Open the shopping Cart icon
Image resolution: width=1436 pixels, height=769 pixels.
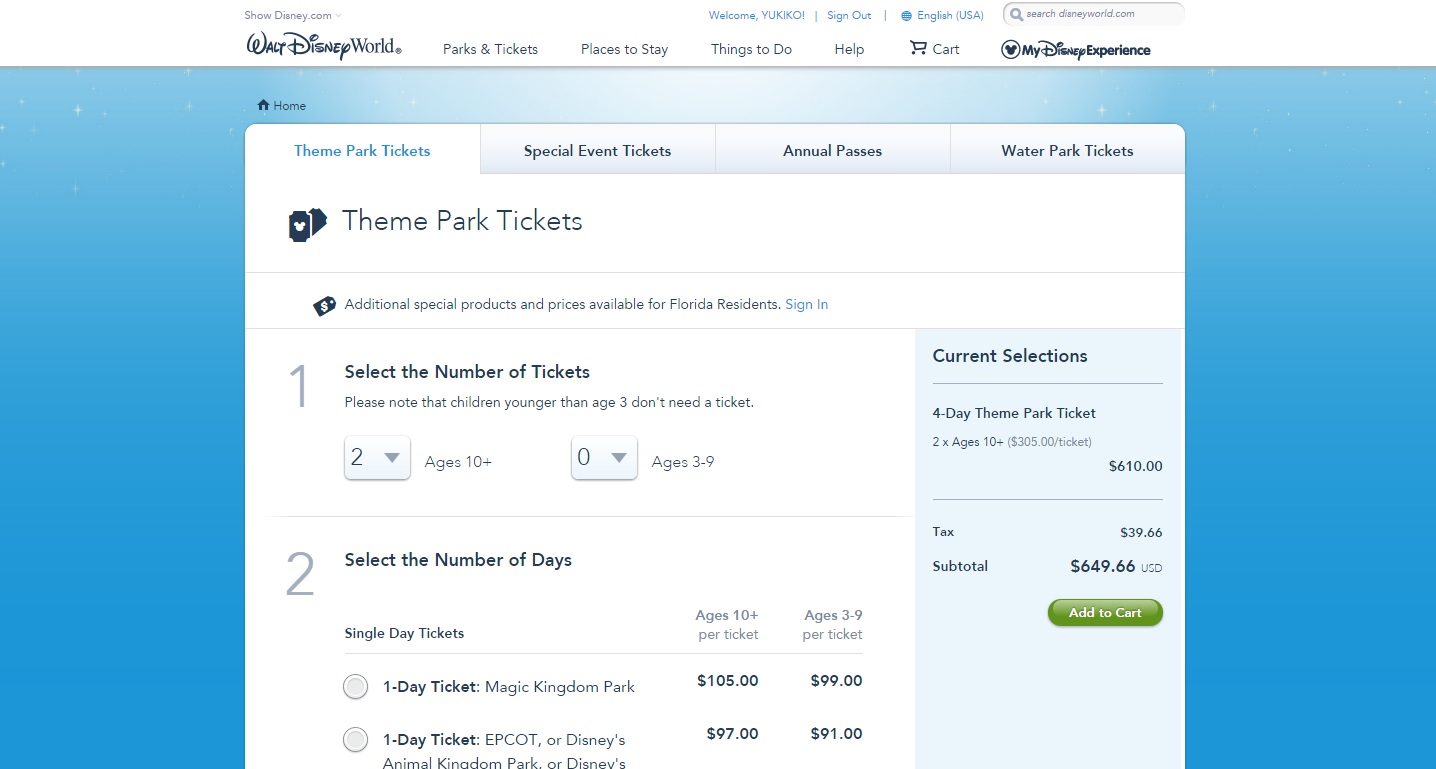tap(918, 47)
